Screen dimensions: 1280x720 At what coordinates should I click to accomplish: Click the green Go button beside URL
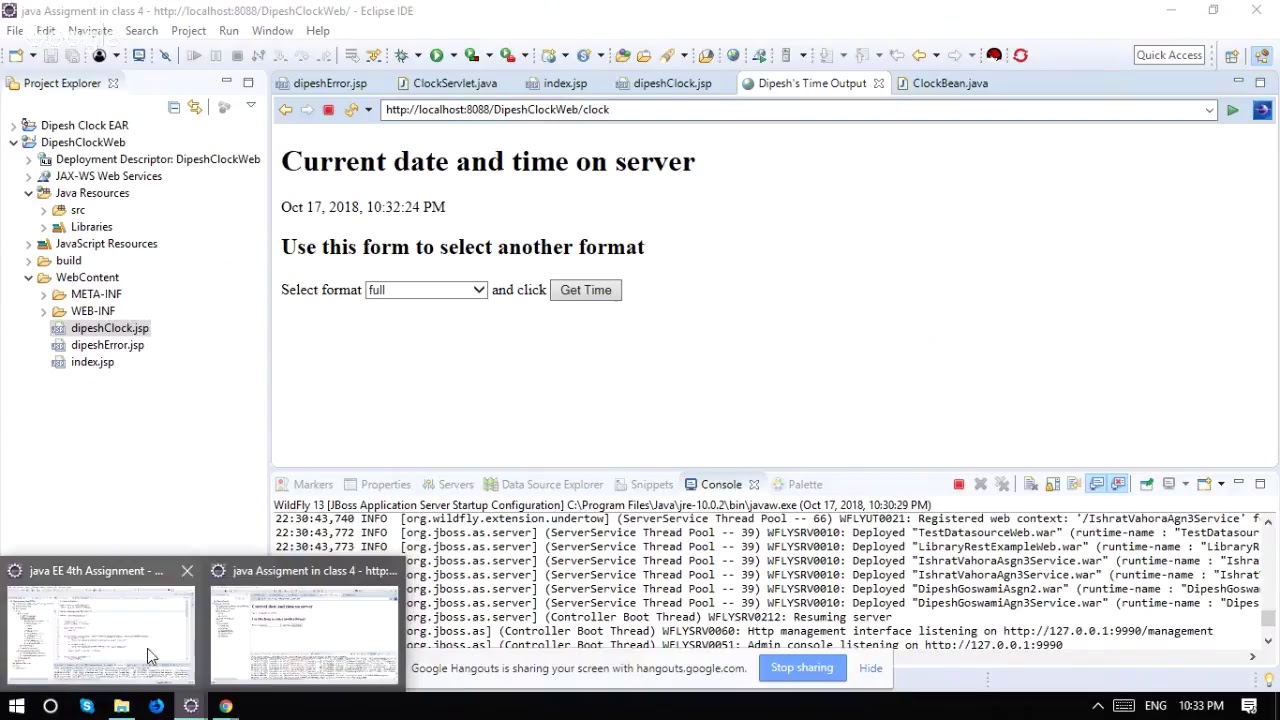coord(1232,110)
